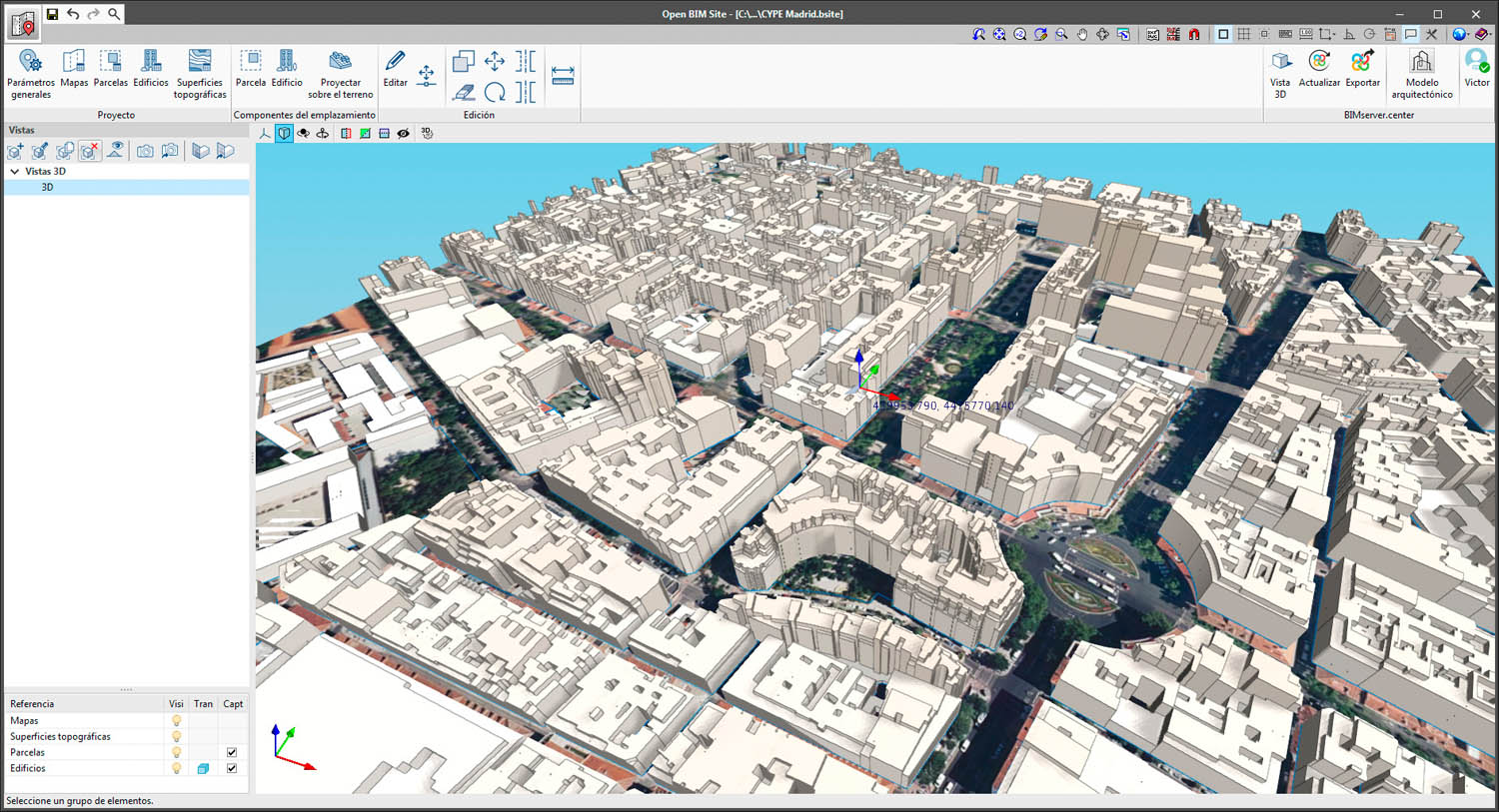Screen dimensions: 1499x812
Task: Click the undo arrow in title bar
Action: 73,14
